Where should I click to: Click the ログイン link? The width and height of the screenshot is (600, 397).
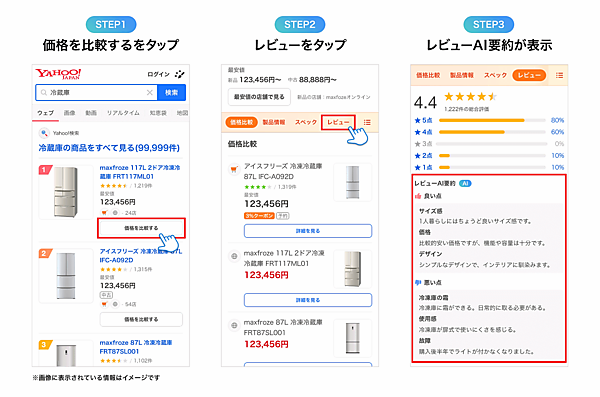pyautogui.click(x=158, y=74)
